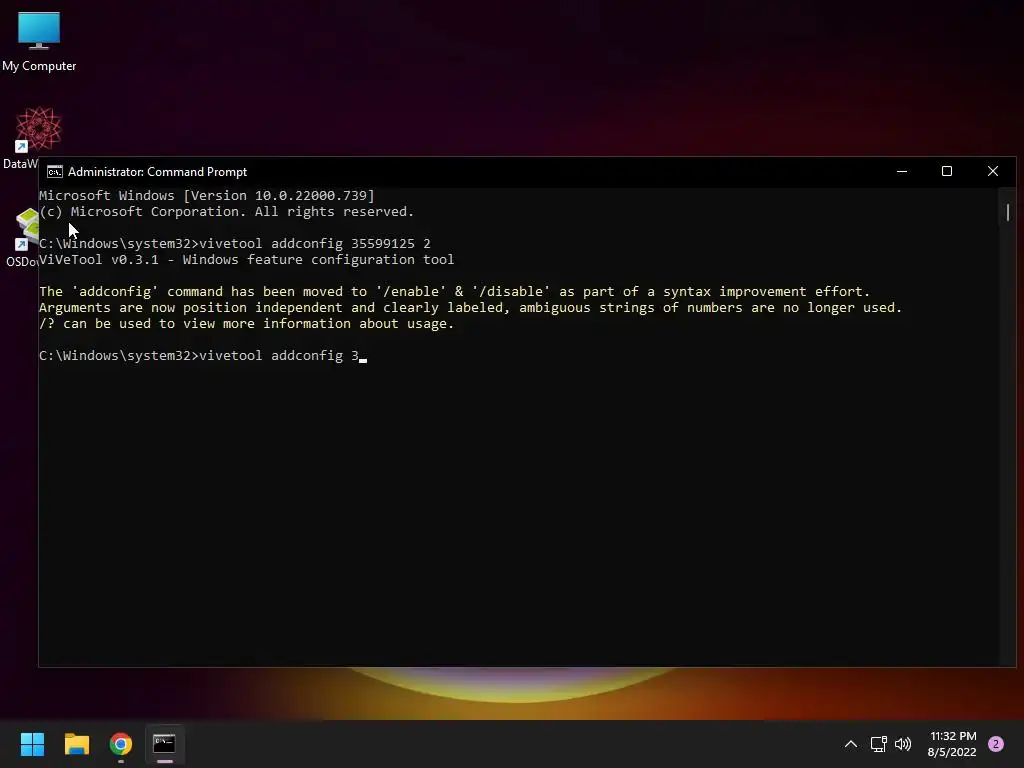Image resolution: width=1024 pixels, height=768 pixels.
Task: Launch Google Chrome from the taskbar
Action: 121,744
